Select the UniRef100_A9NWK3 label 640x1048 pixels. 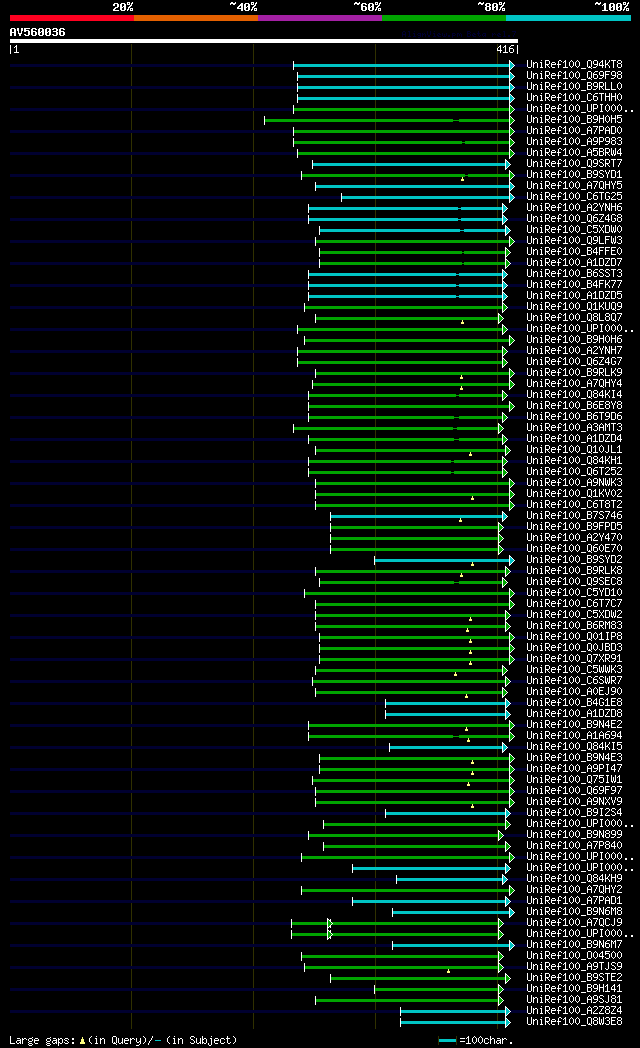(574, 483)
